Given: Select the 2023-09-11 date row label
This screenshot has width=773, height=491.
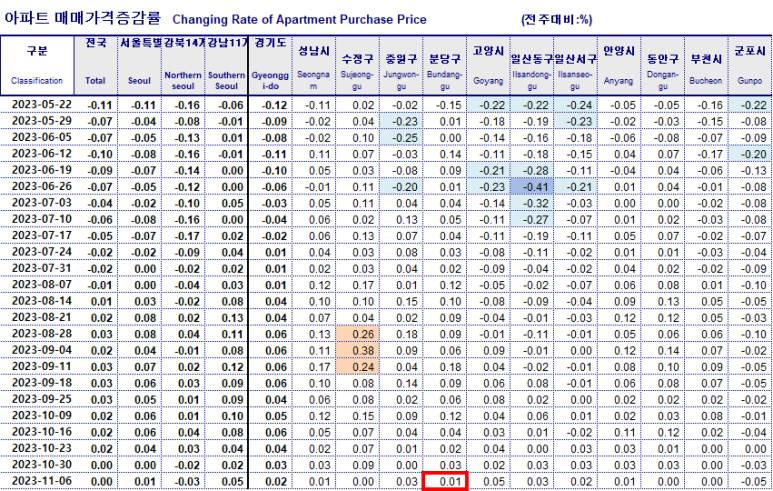Looking at the screenshot, I should 42,366.
